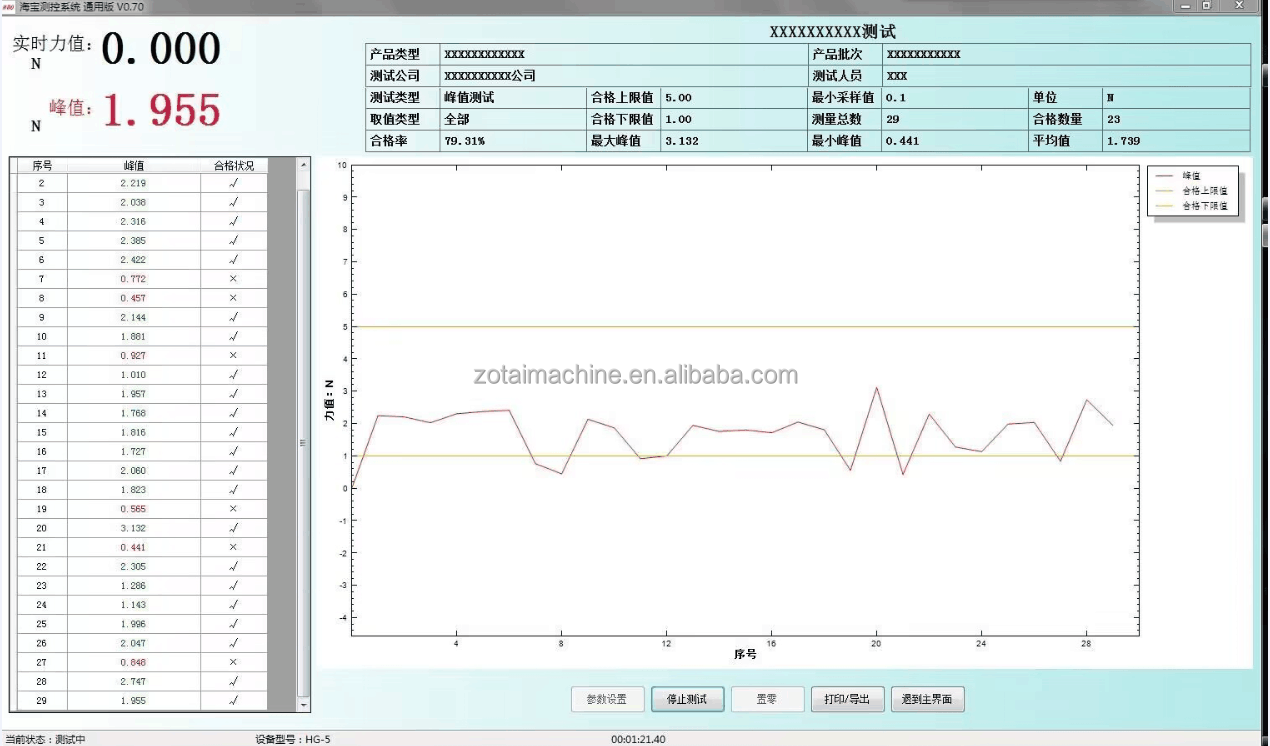Image resolution: width=1270 pixels, height=746 pixels.
Task: Click the pass checkmark in row 20
Action: pos(233,528)
